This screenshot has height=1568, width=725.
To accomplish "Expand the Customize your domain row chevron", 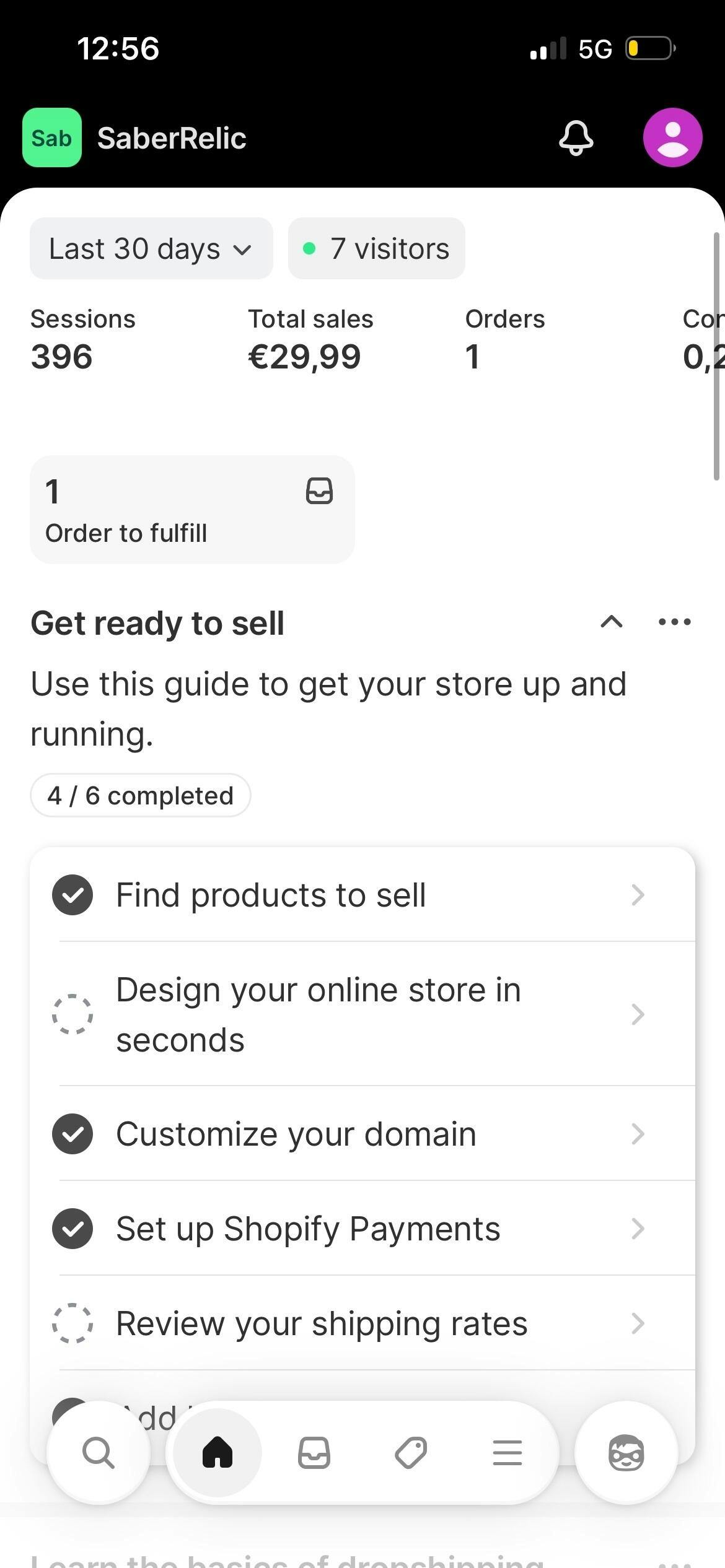I will 638,1134.
